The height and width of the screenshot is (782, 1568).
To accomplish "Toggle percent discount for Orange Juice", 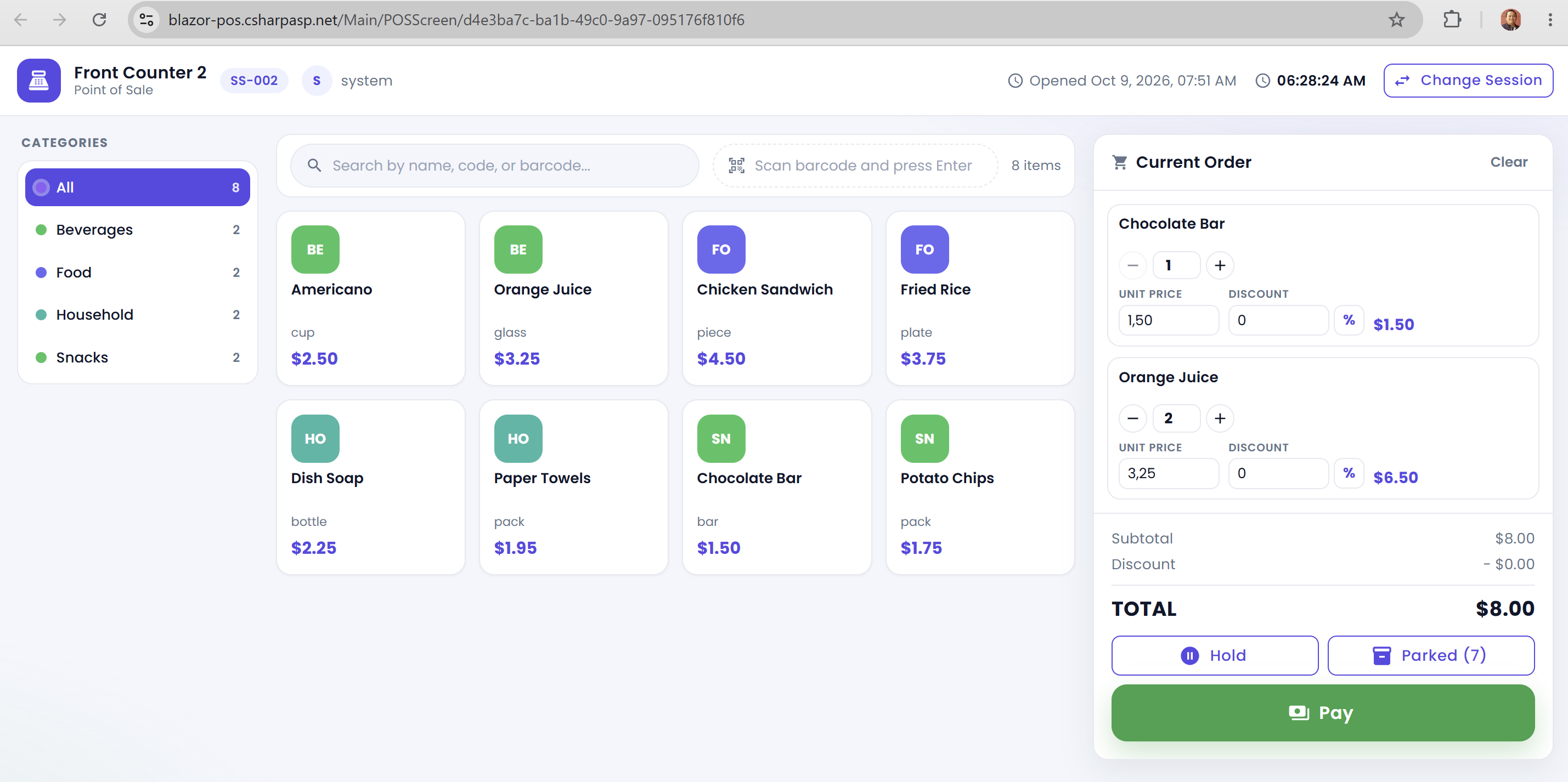I will [1348, 473].
